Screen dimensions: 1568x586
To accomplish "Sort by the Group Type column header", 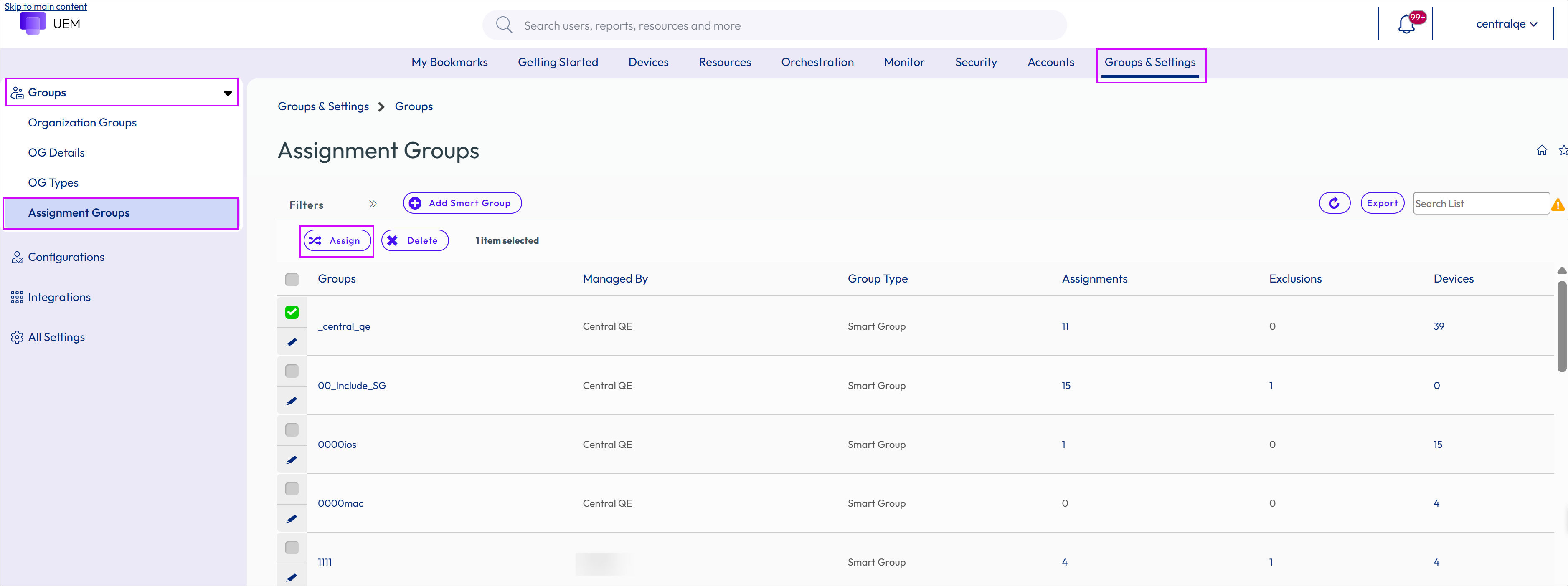I will coord(877,279).
